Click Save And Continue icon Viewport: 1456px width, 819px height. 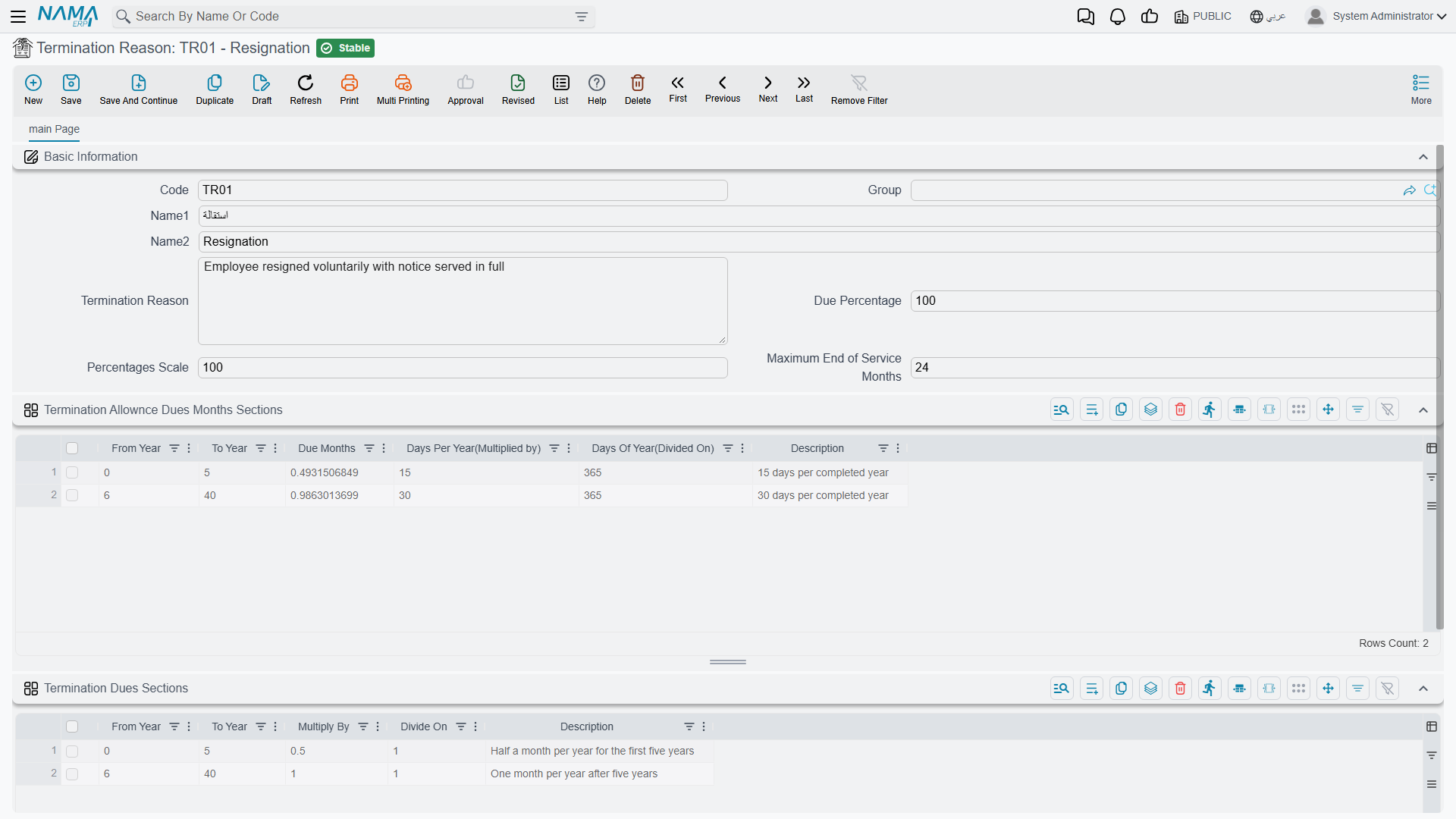[139, 89]
